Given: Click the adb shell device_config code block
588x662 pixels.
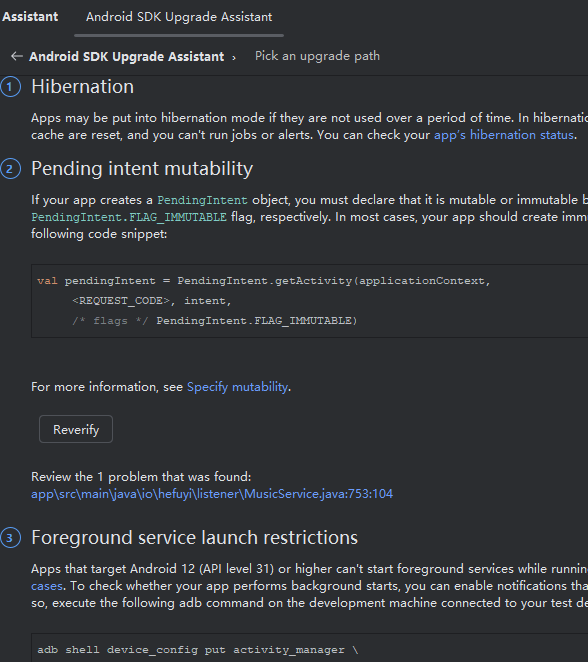Looking at the screenshot, I should pyautogui.click(x=309, y=648).
